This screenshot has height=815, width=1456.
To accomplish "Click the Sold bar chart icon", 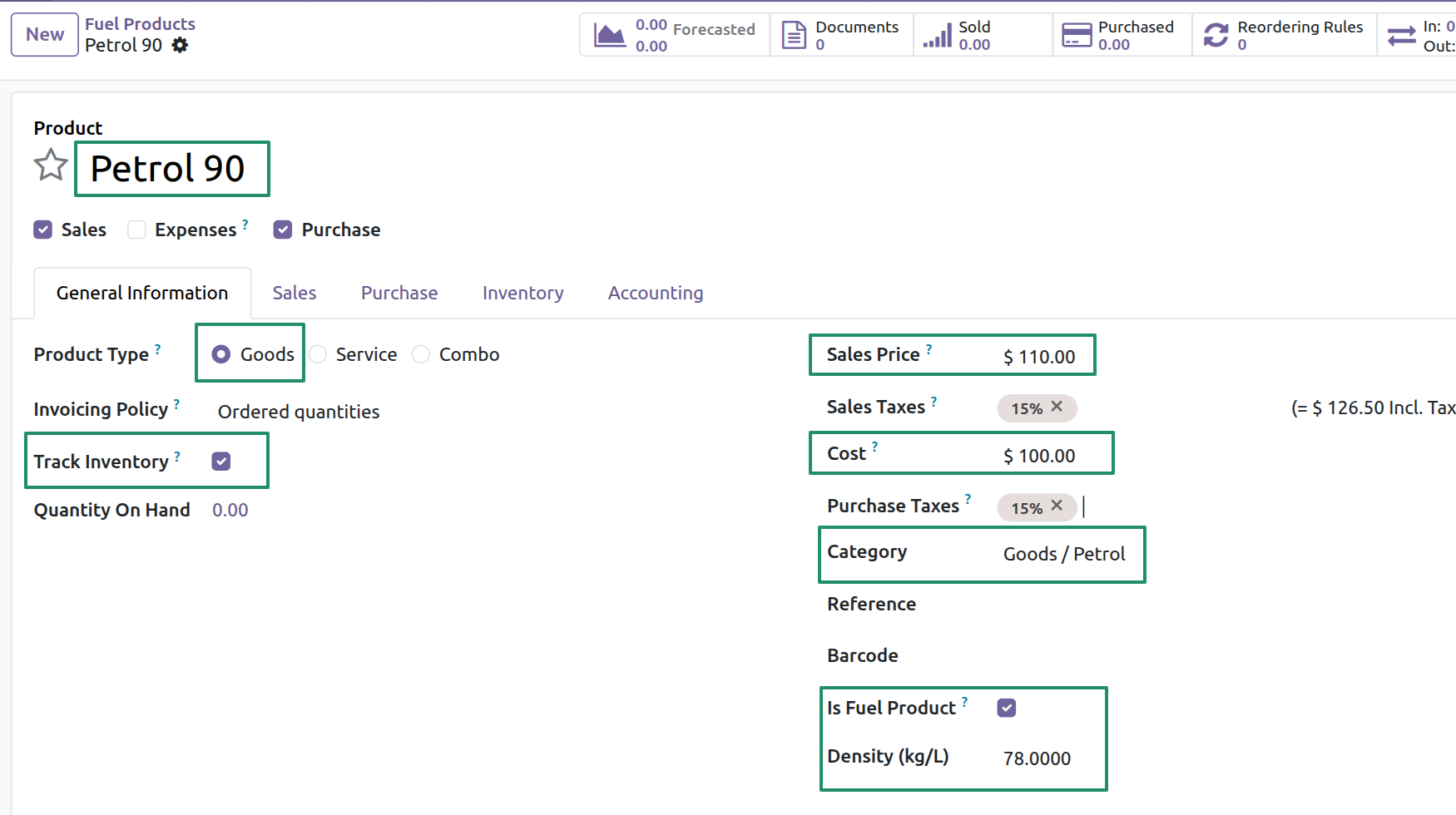I will (938, 35).
